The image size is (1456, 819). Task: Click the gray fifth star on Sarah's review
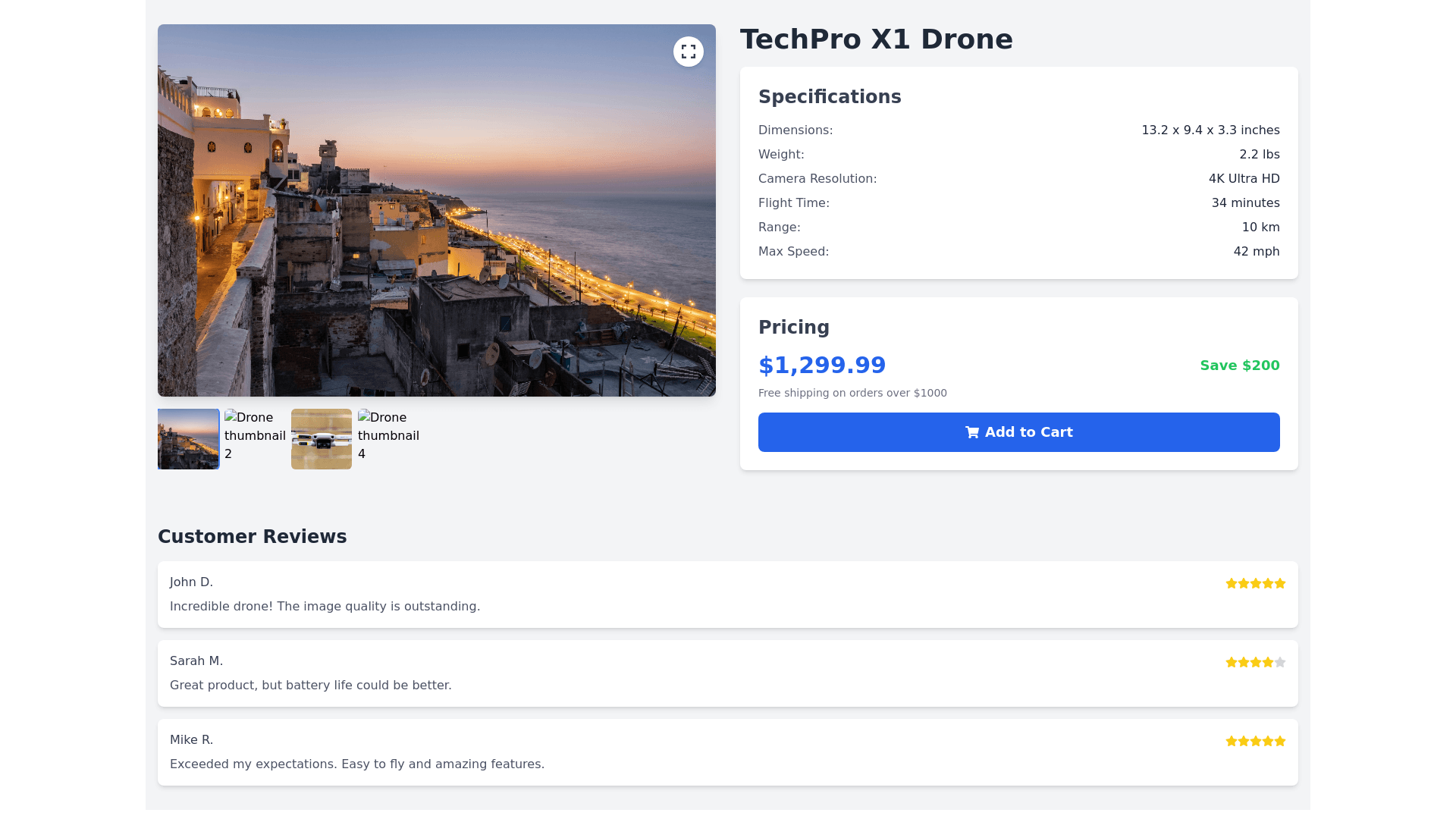pos(1280,662)
